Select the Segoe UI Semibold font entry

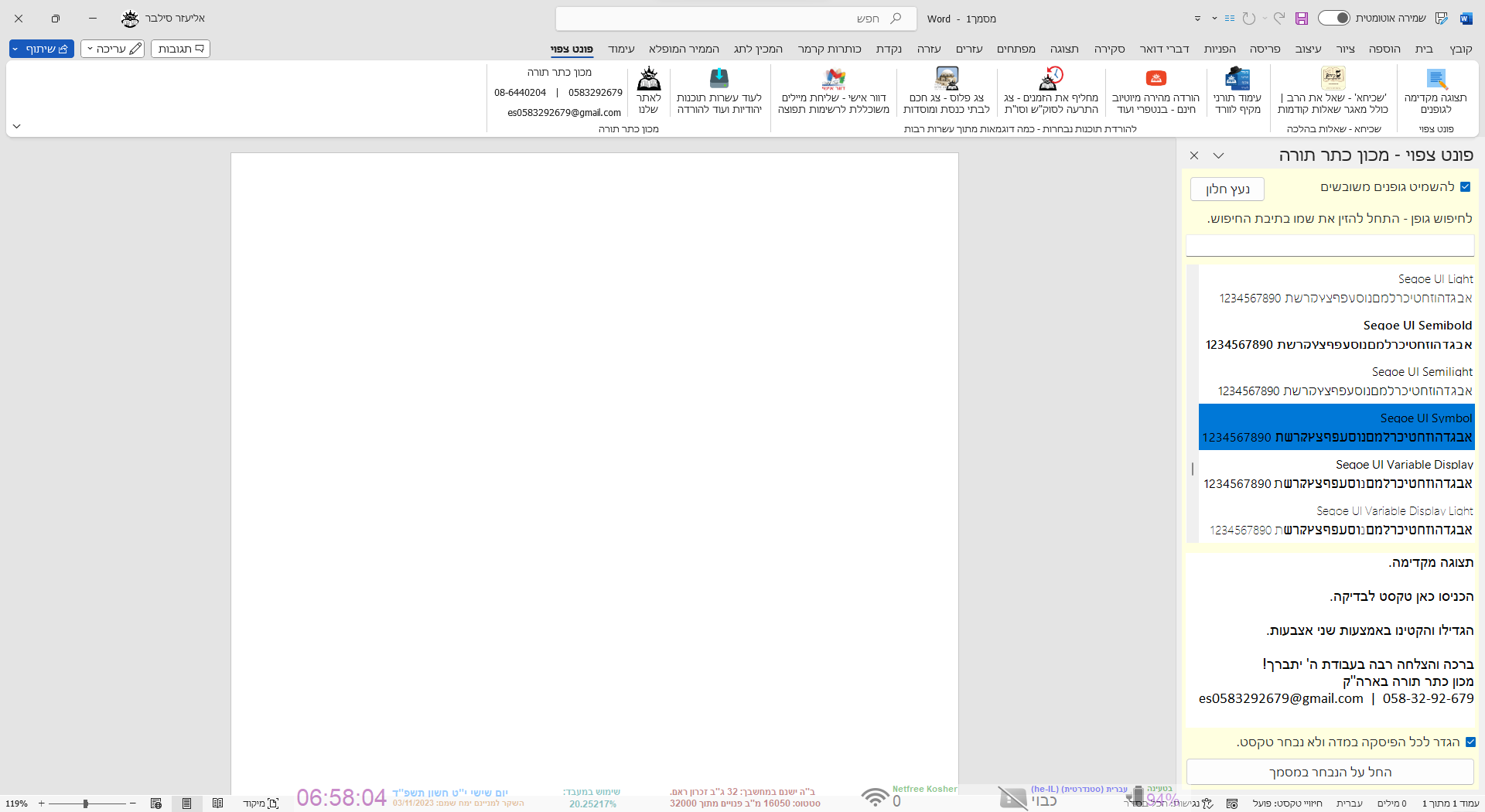[1336, 334]
